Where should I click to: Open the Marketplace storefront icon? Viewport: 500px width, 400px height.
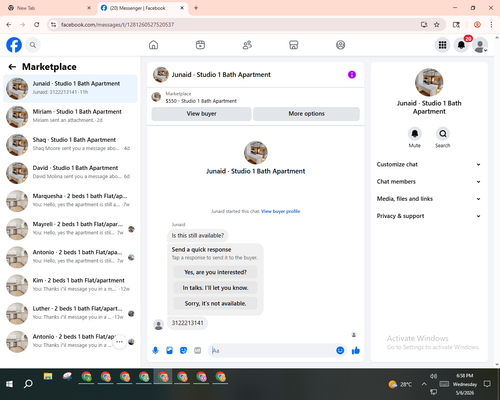[x=294, y=45]
